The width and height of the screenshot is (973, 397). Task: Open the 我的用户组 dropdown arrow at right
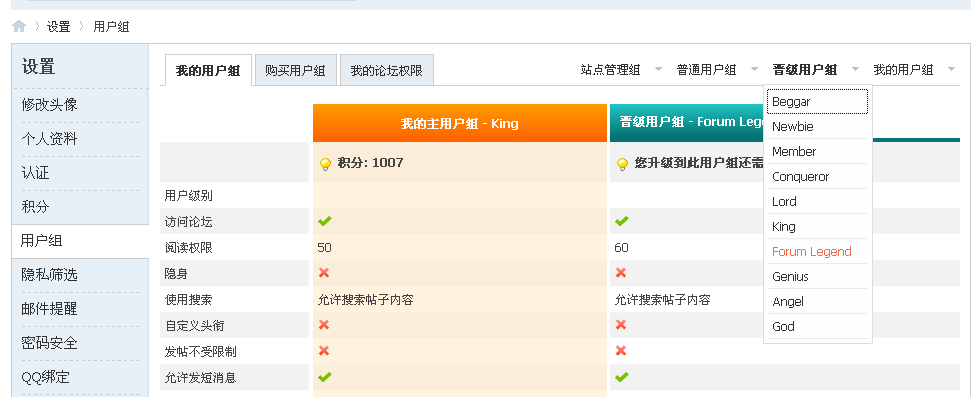tap(952, 69)
